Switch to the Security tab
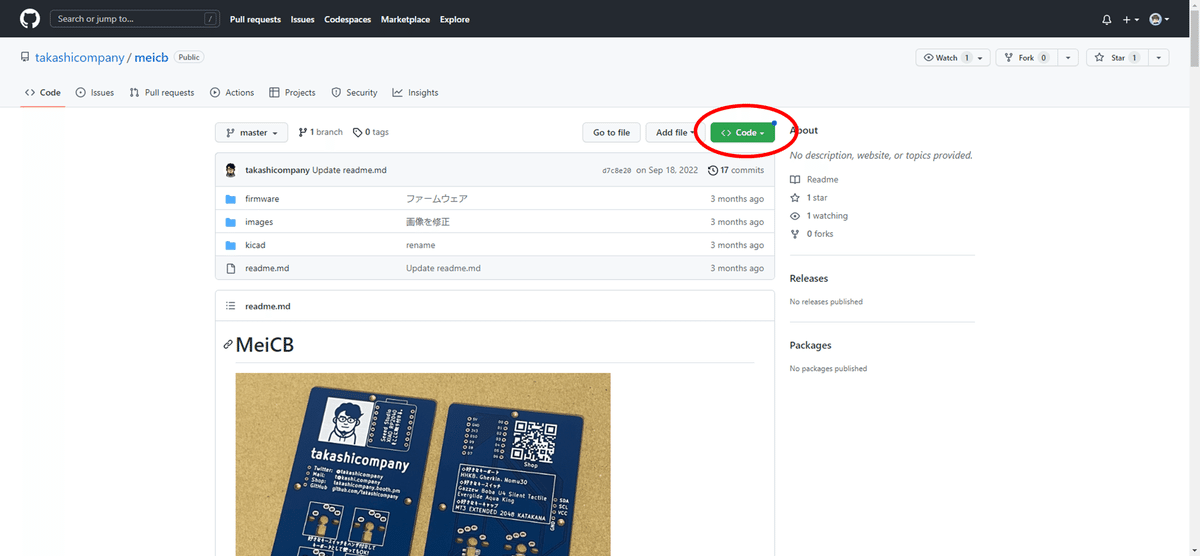Image resolution: width=1200 pixels, height=556 pixels. 354,92
